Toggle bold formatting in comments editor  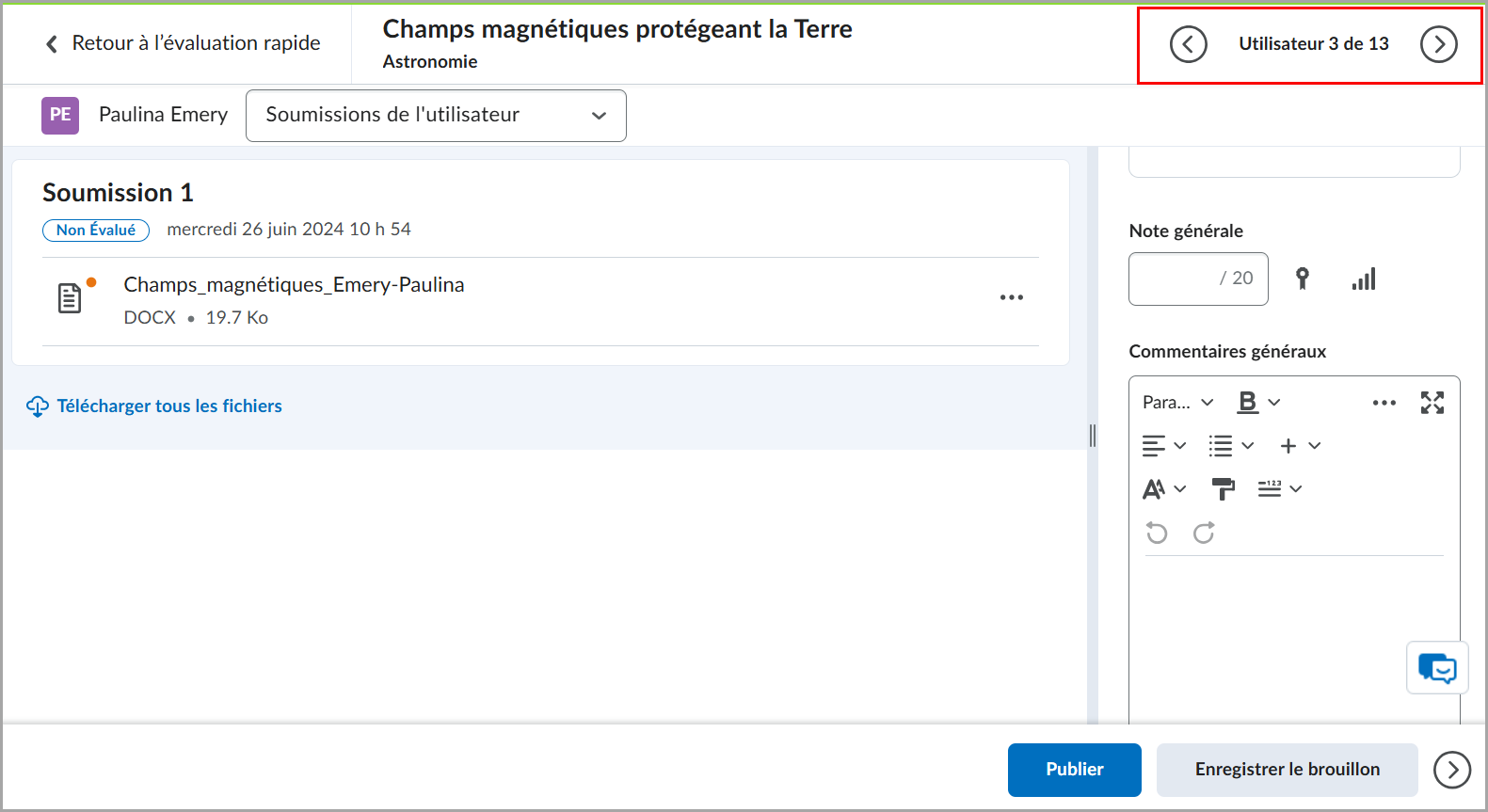tap(1247, 403)
